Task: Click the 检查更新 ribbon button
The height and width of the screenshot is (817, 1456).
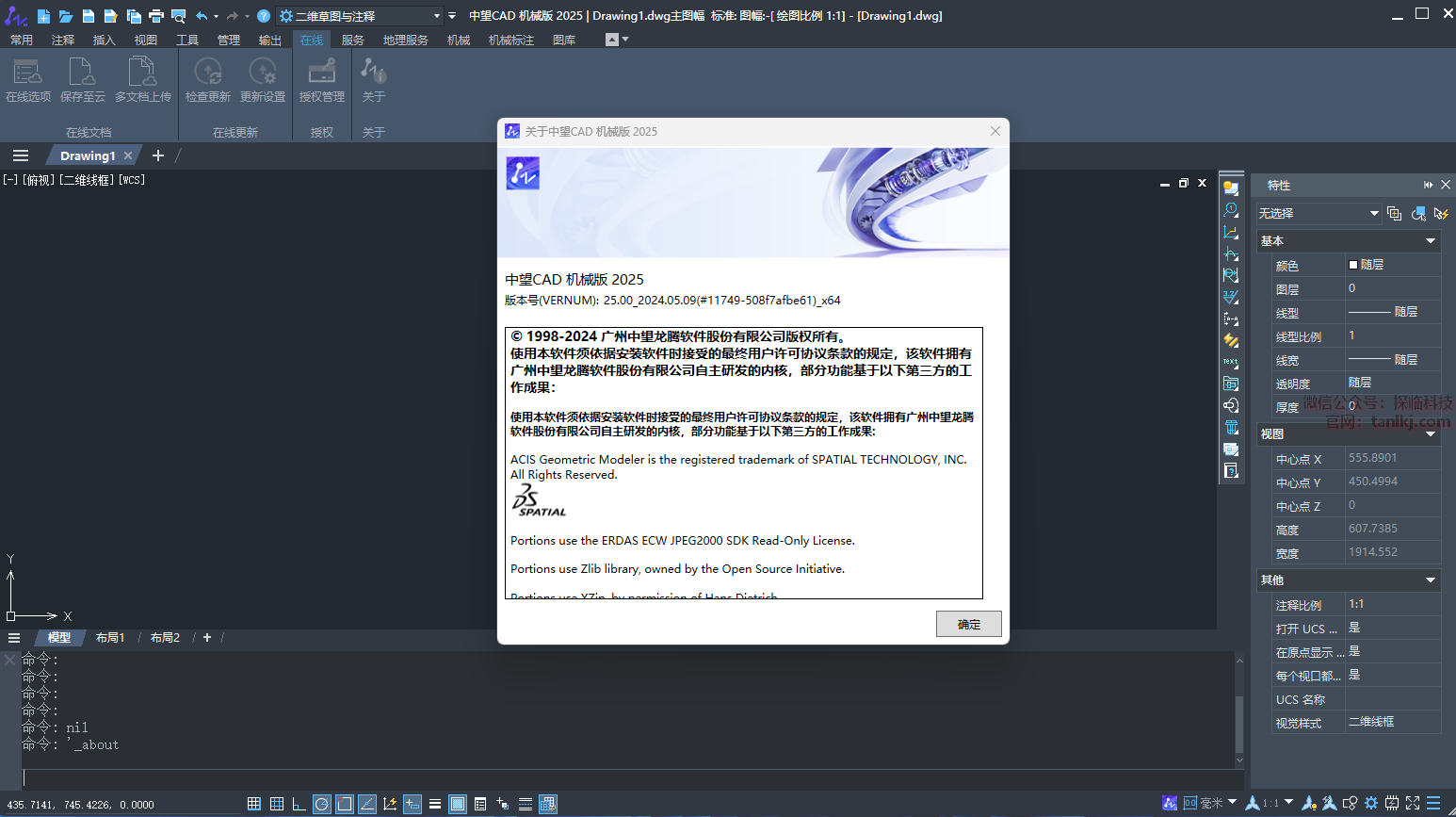Action: (x=208, y=80)
